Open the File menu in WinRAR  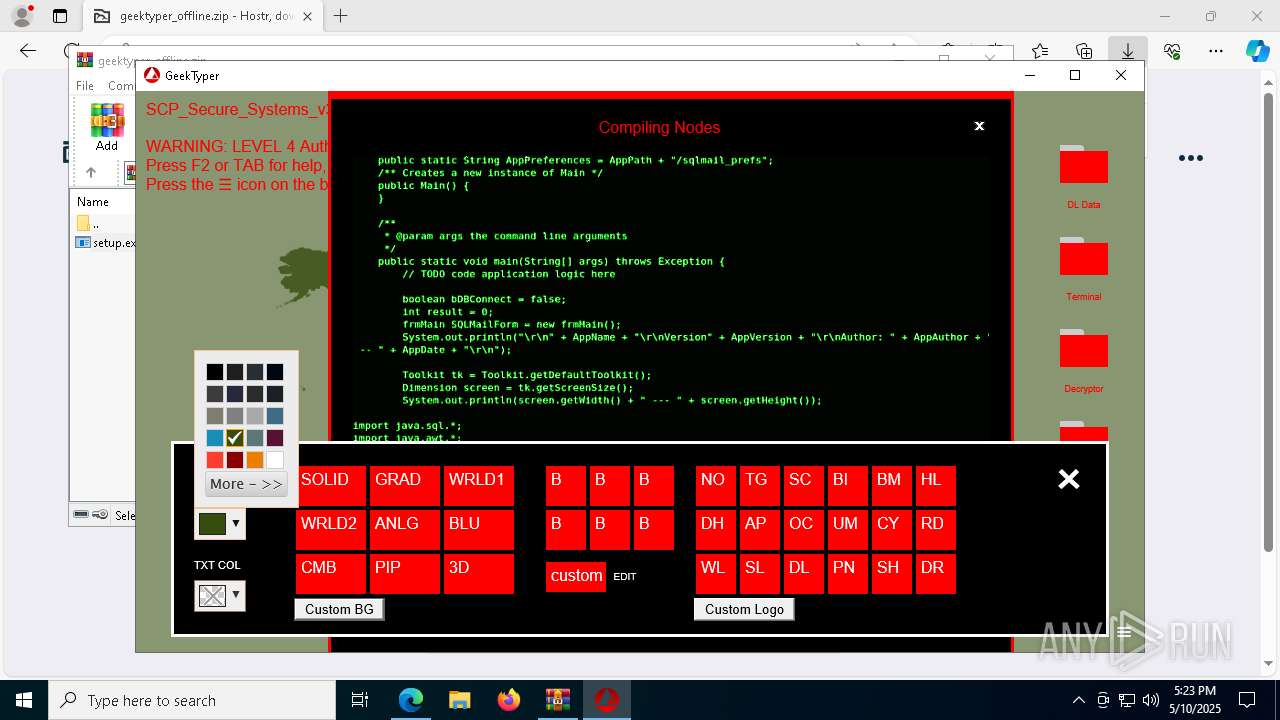(x=85, y=86)
